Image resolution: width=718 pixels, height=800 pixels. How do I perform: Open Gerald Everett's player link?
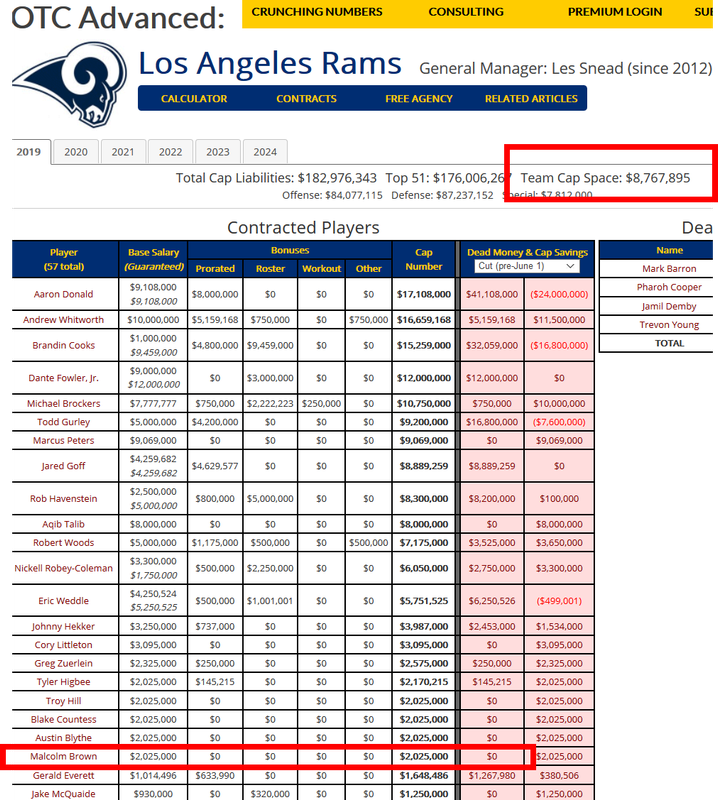[x=63, y=776]
